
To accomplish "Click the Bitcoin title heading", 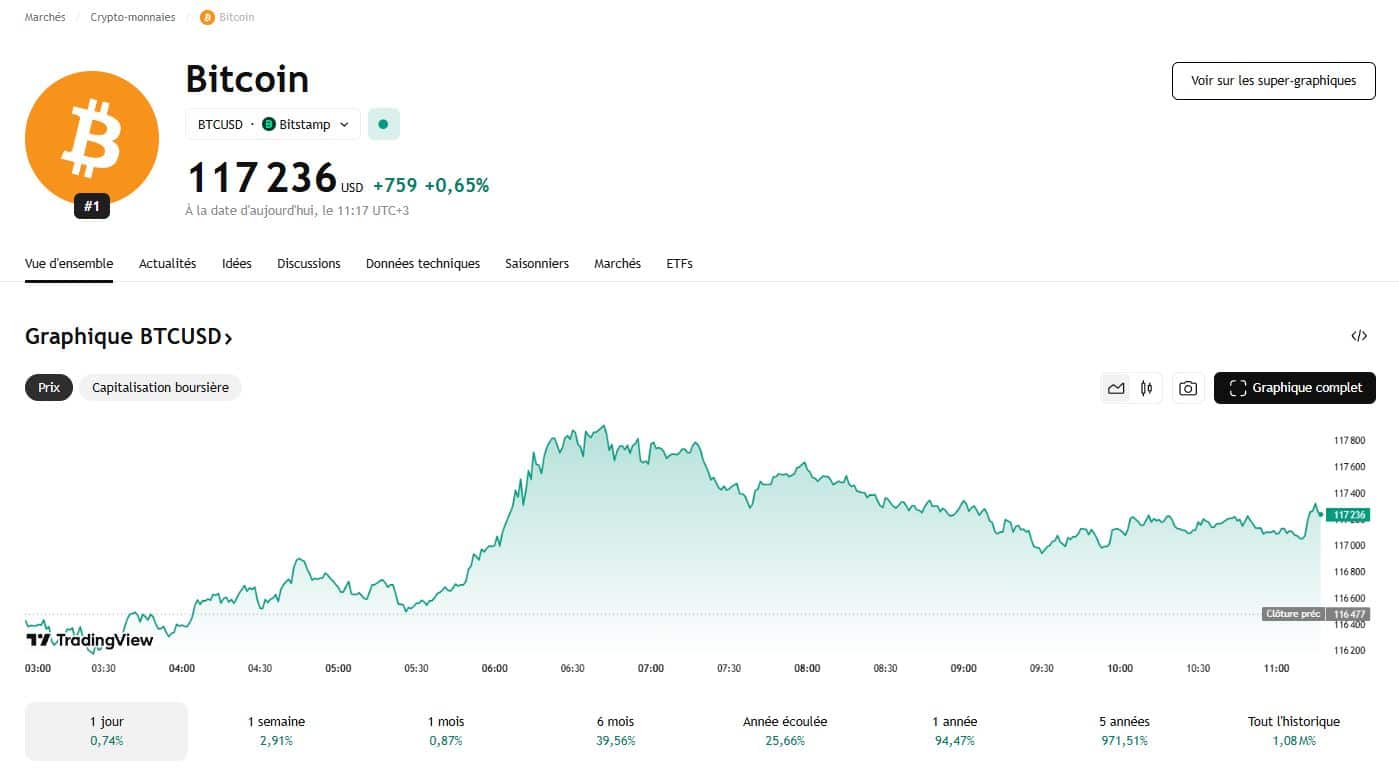I will [247, 79].
